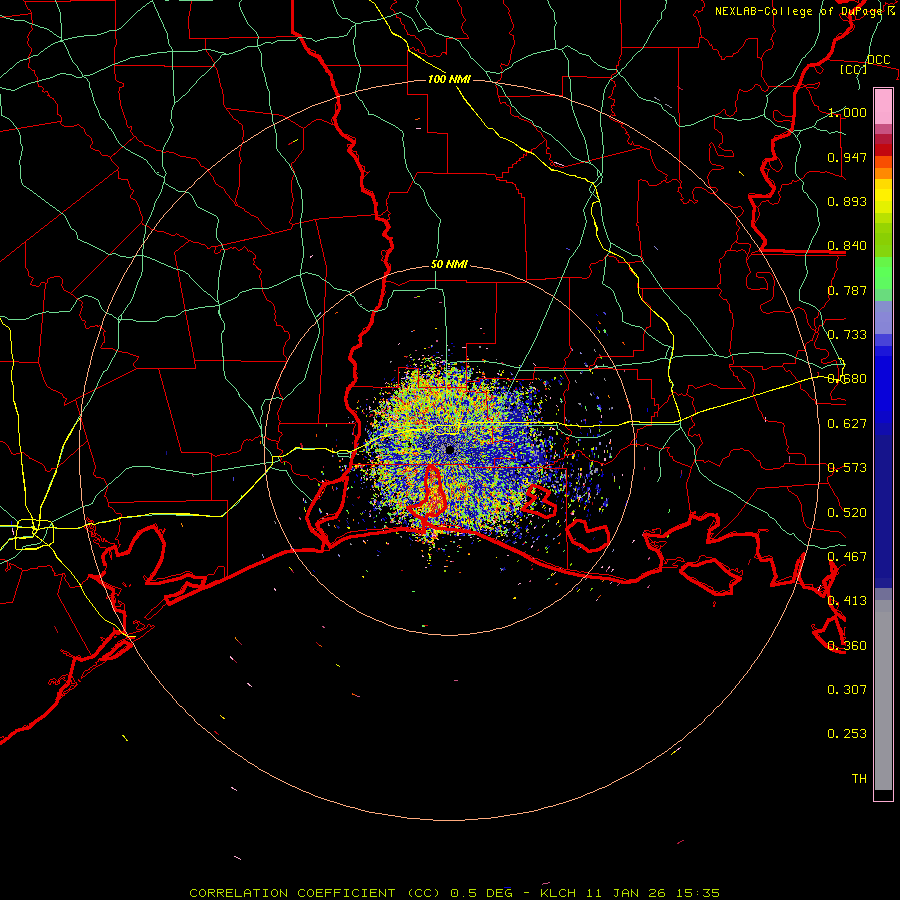Click the [CC] units label

pyautogui.click(x=853, y=69)
